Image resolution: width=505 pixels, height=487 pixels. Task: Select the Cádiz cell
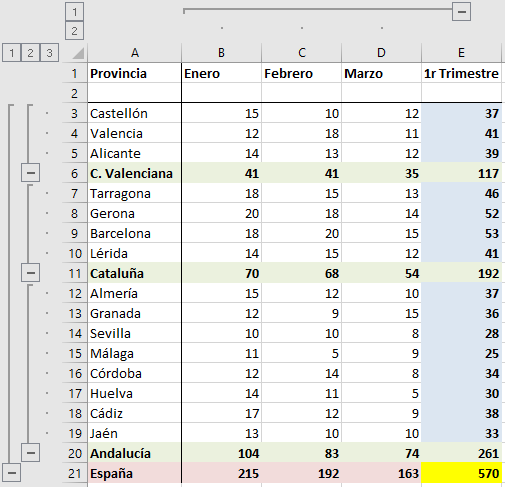coord(135,413)
